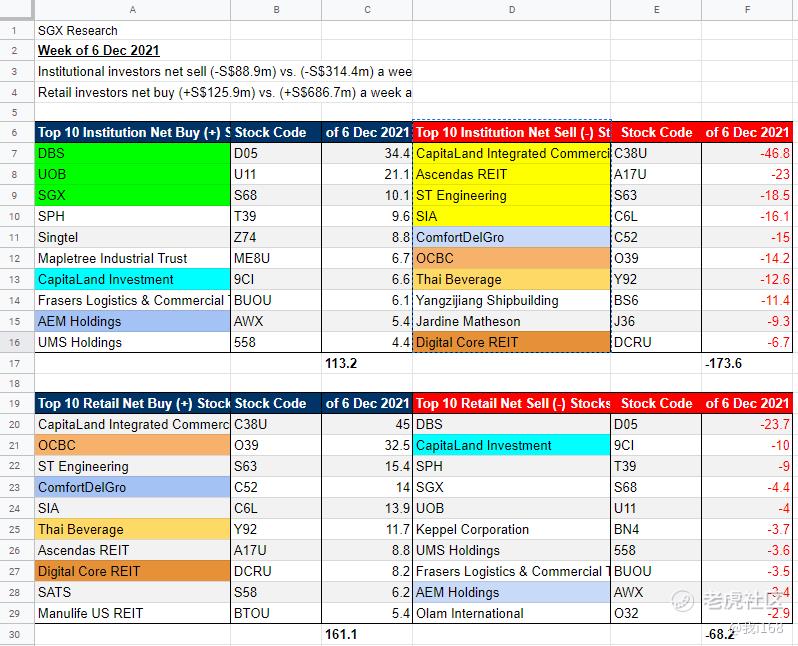798x646 pixels.
Task: Click Mapletree Industrial Trust cell
Action: (132, 258)
